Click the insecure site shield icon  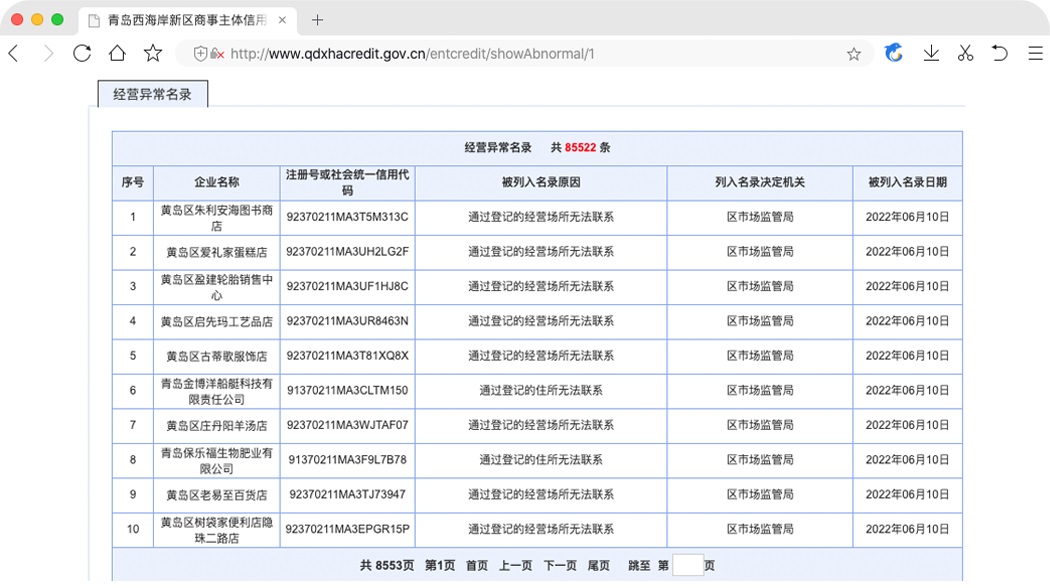pyautogui.click(x=203, y=54)
